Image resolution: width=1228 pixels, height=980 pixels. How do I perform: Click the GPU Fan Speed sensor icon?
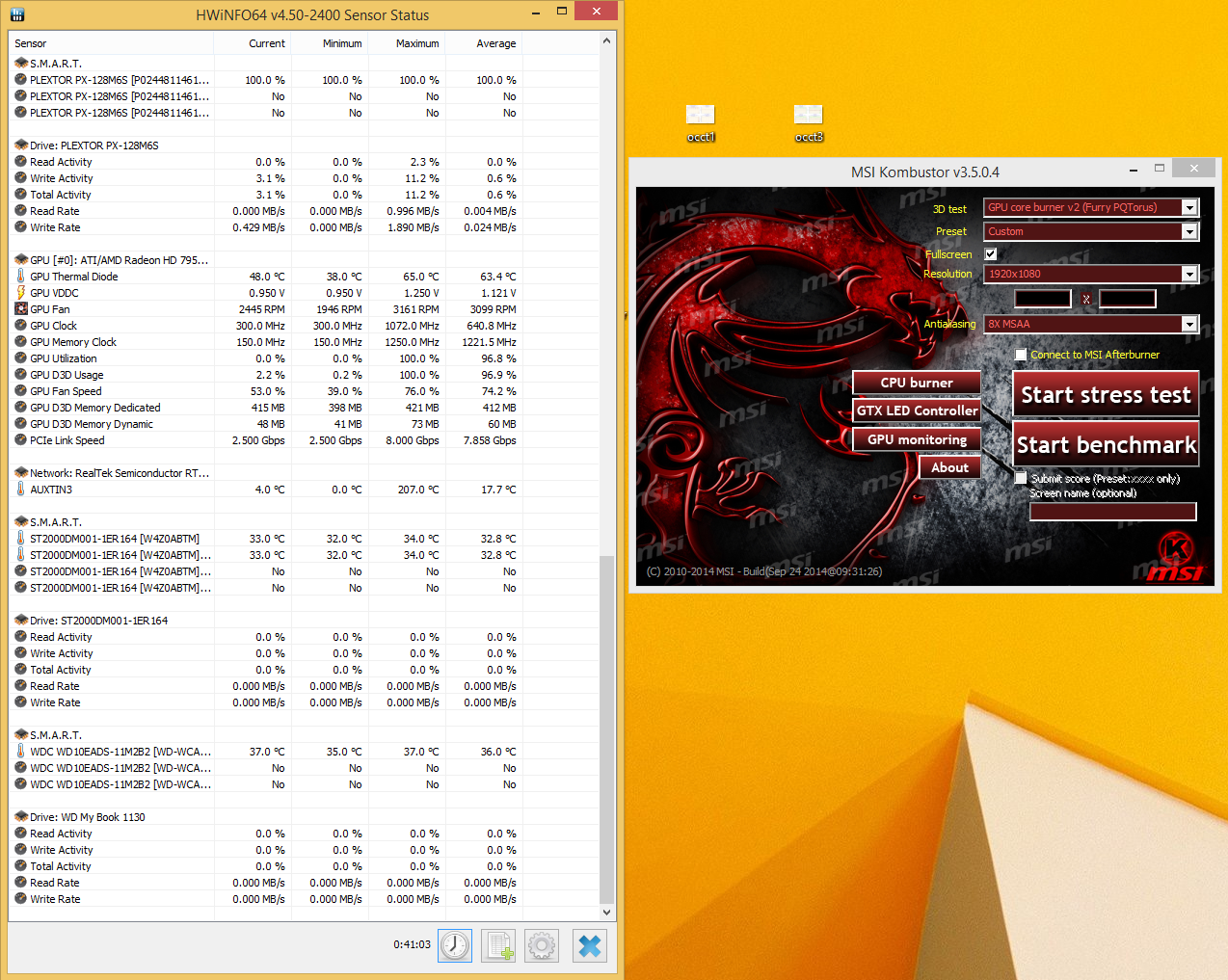20,391
